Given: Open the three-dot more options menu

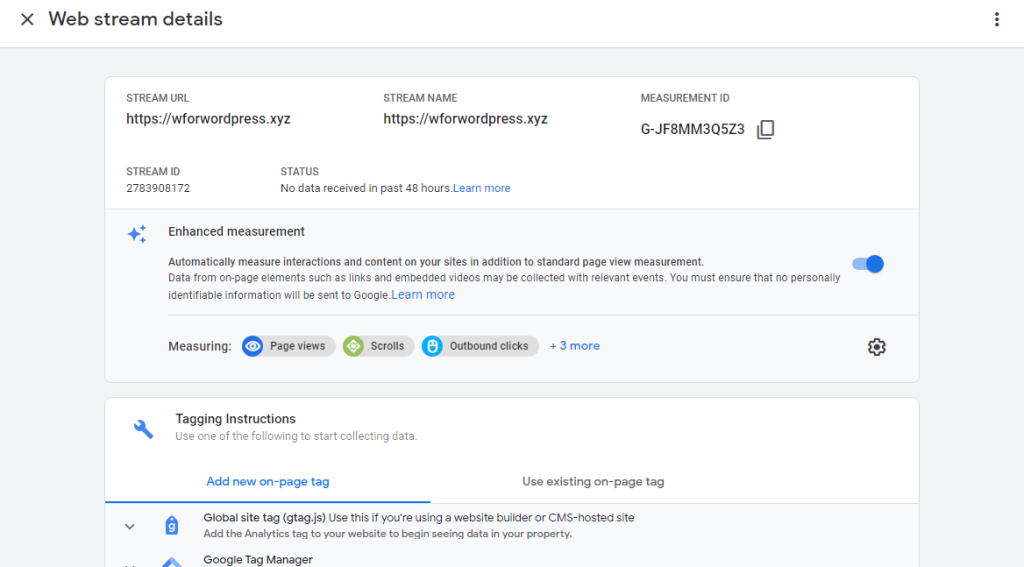Looking at the screenshot, I should 997,20.
